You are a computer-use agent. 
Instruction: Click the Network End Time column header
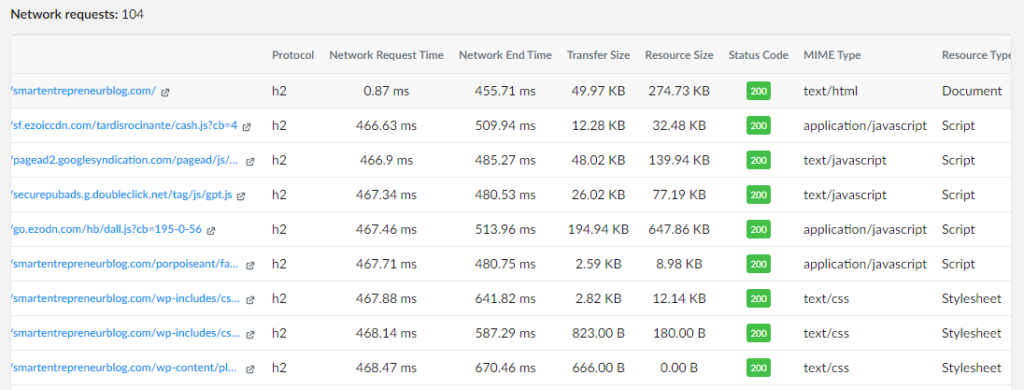505,56
